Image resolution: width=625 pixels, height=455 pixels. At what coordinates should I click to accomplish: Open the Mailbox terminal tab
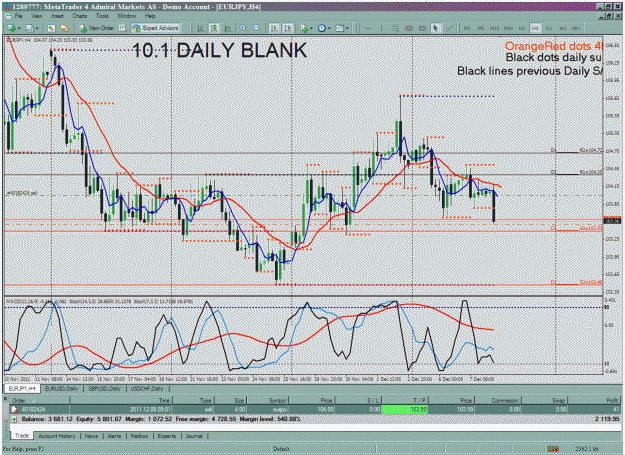[x=139, y=436]
